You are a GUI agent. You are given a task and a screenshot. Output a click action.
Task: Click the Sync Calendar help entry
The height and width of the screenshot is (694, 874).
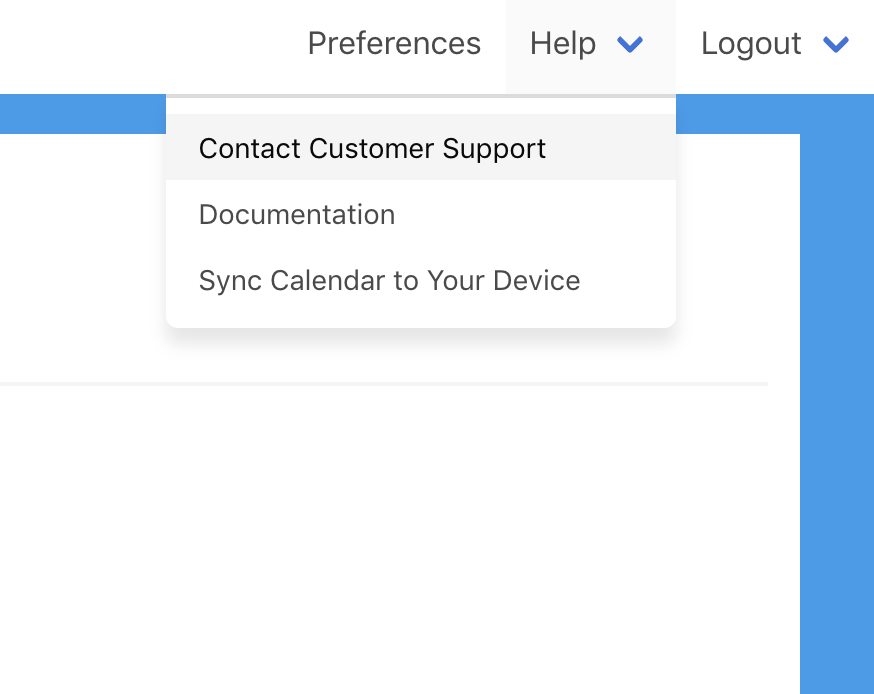tap(389, 281)
